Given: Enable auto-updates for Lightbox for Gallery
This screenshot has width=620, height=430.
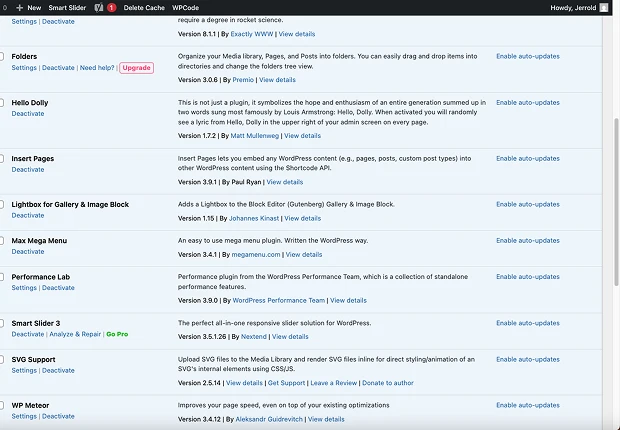Looking at the screenshot, I should click(x=528, y=204).
